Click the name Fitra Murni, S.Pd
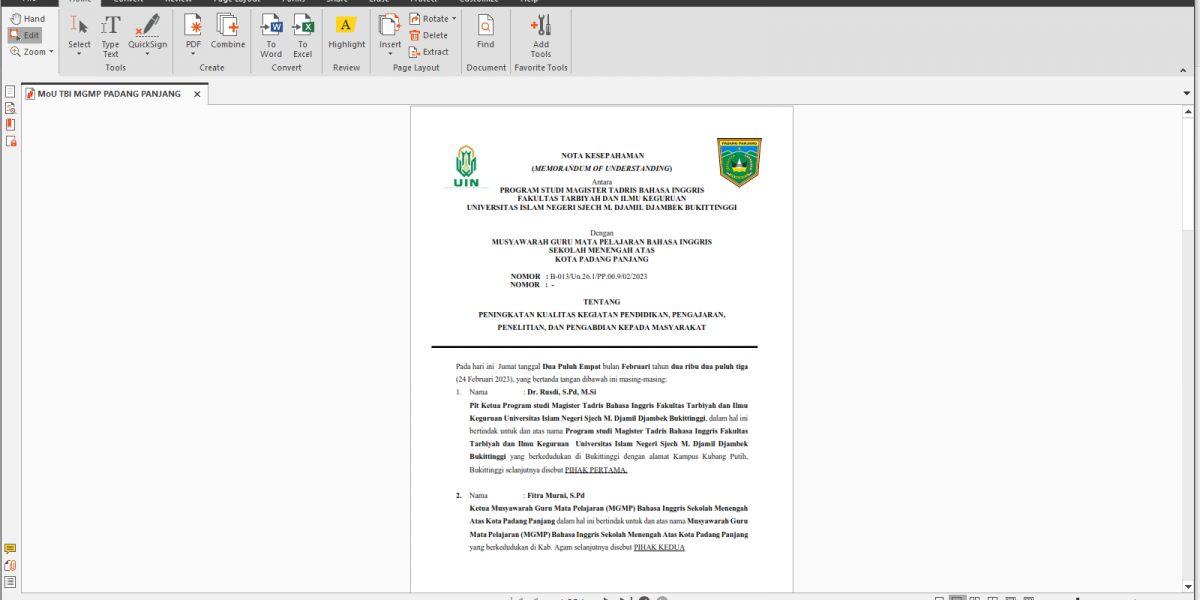The image size is (1200, 600). point(556,496)
